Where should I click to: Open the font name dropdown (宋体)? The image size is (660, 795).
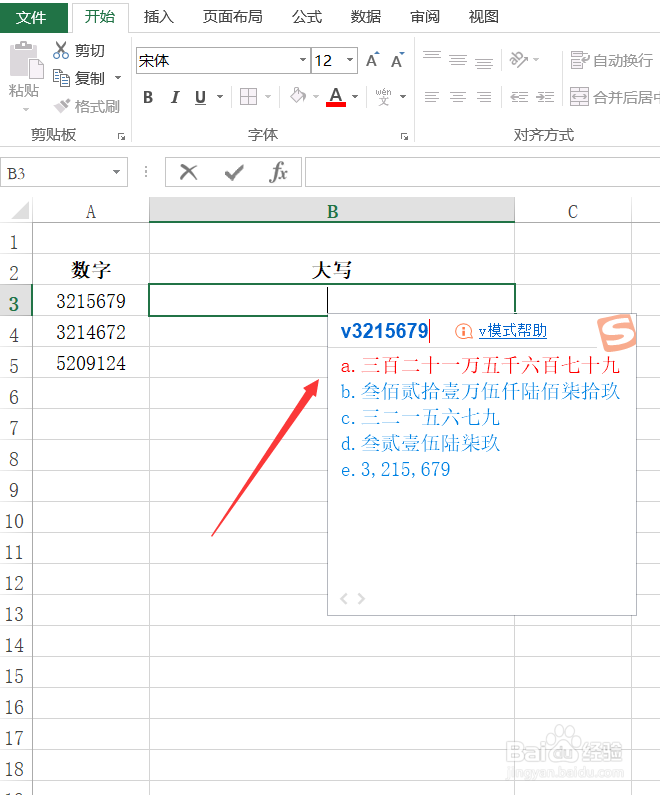click(x=303, y=60)
